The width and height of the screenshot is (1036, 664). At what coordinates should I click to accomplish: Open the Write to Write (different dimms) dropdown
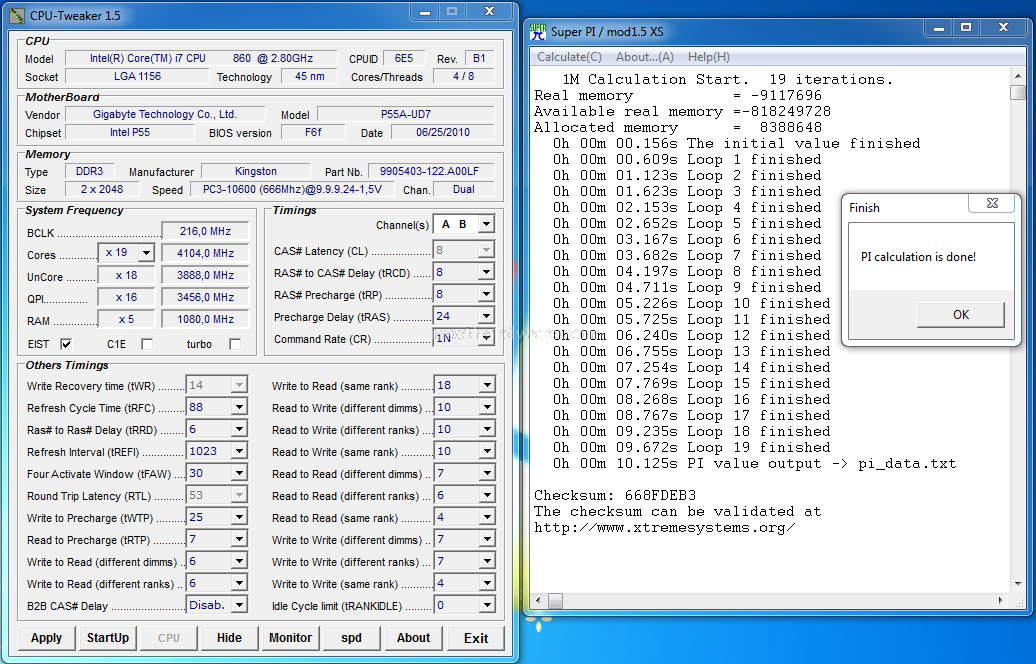[487, 539]
